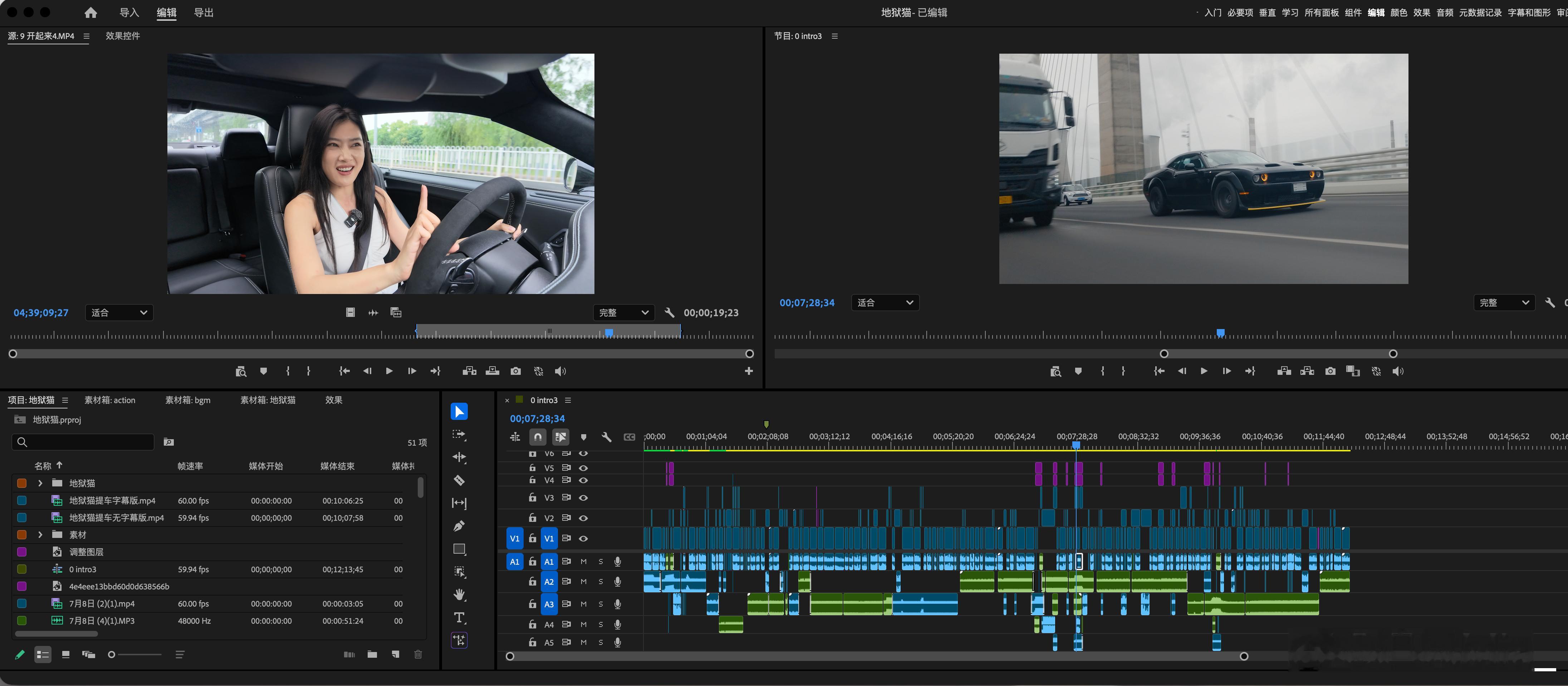
Task: Open the Source monitor button editor plus
Action: click(x=749, y=371)
